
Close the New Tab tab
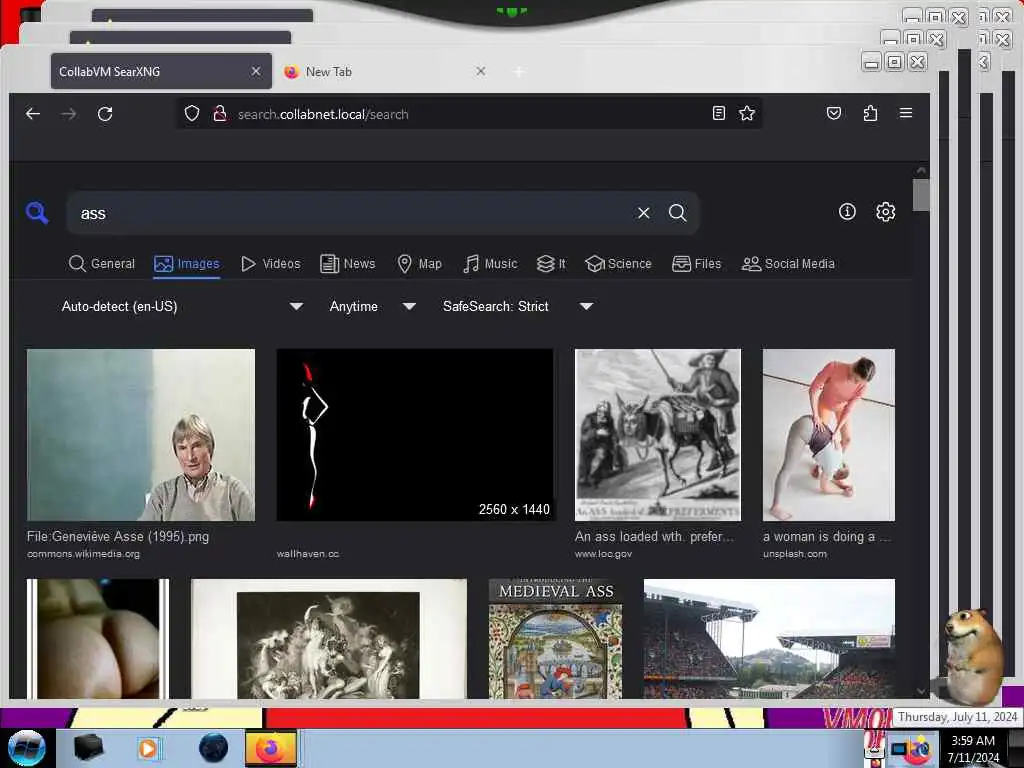[481, 71]
